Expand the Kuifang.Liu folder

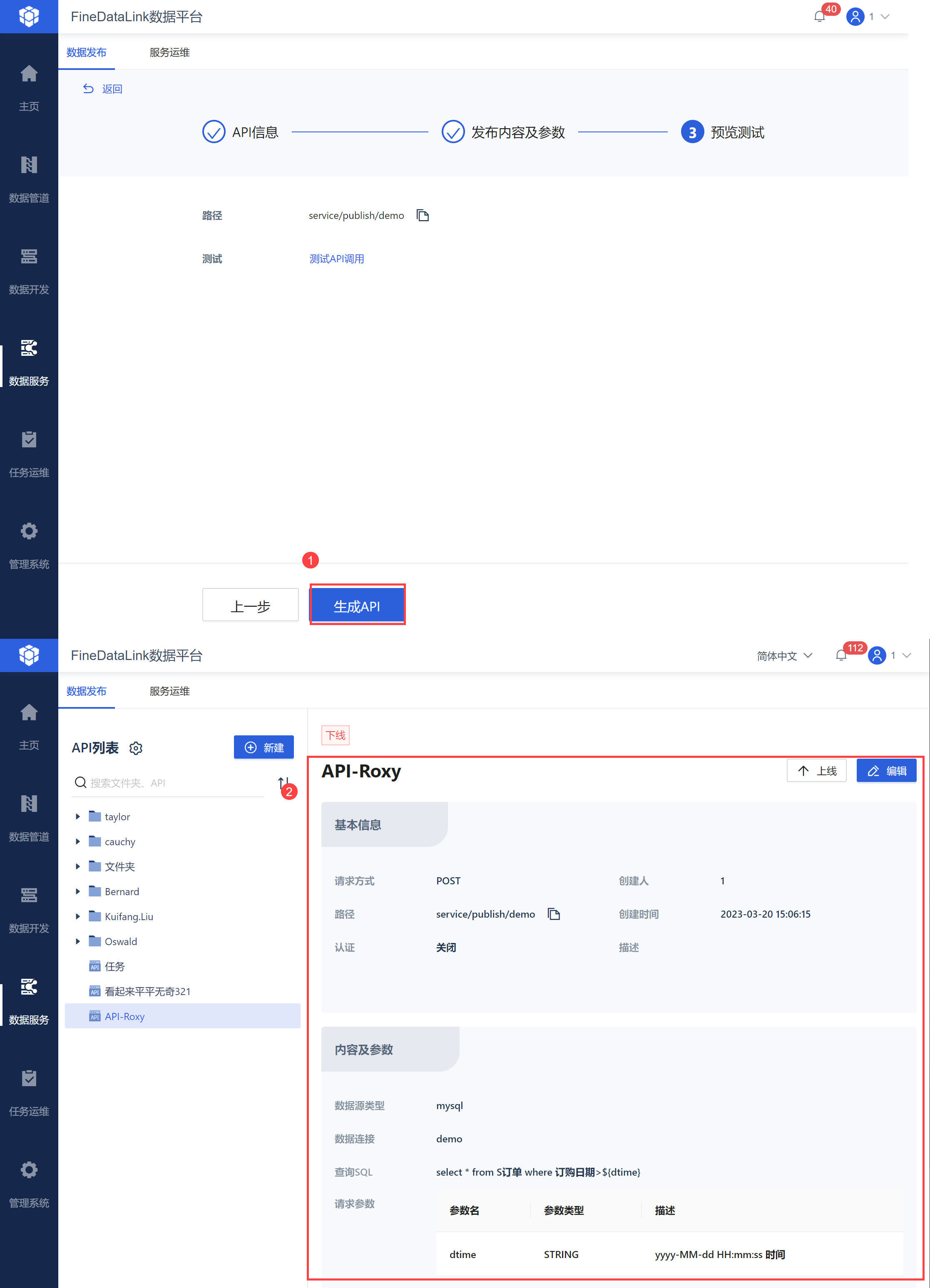pos(78,917)
